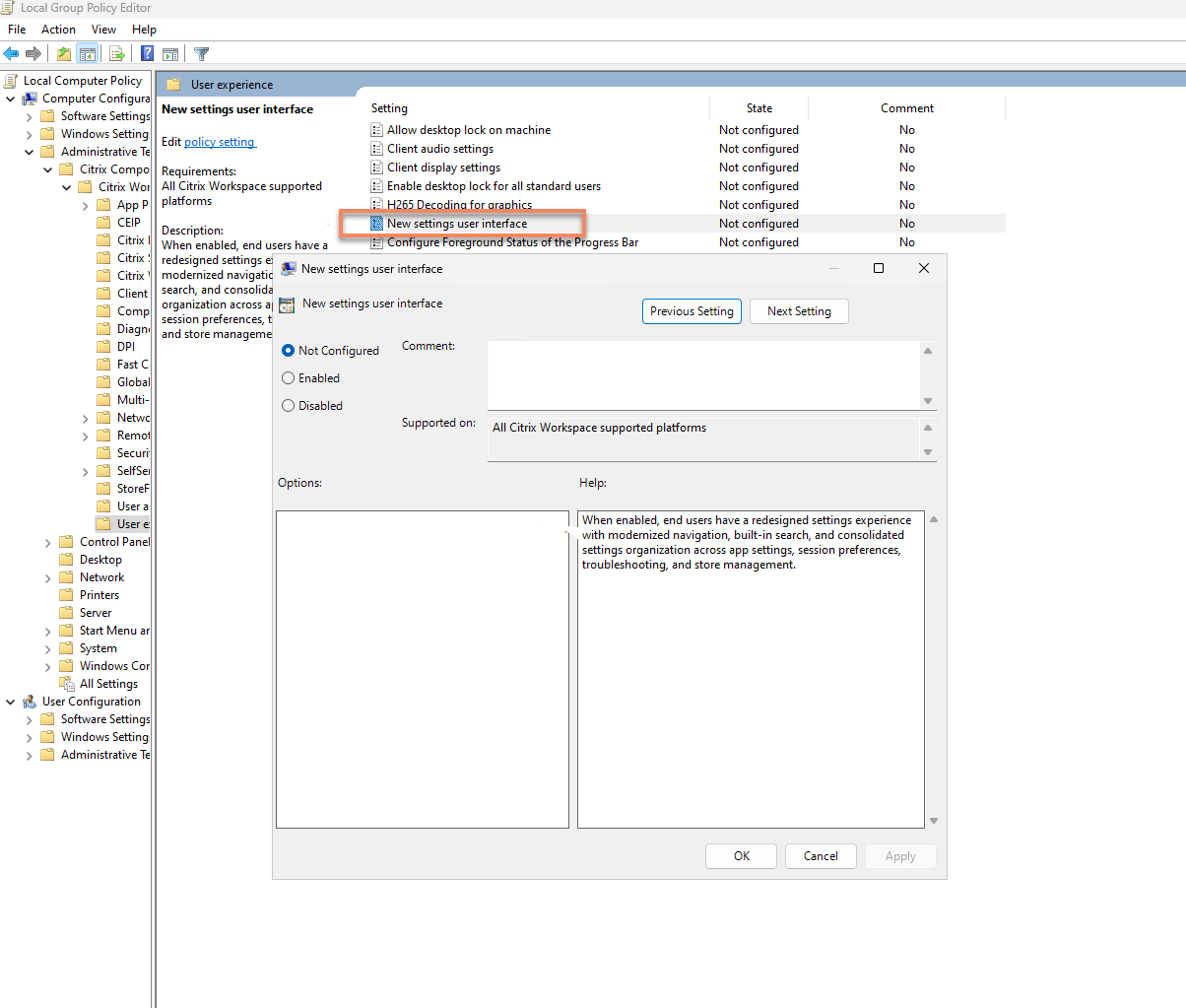Click the Forward arrow toolbar icon
Viewport: 1186px width, 1008px height.
[33, 54]
